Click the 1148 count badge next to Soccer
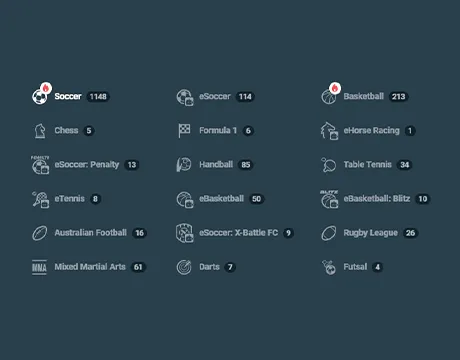460x360 pixels. (98, 97)
